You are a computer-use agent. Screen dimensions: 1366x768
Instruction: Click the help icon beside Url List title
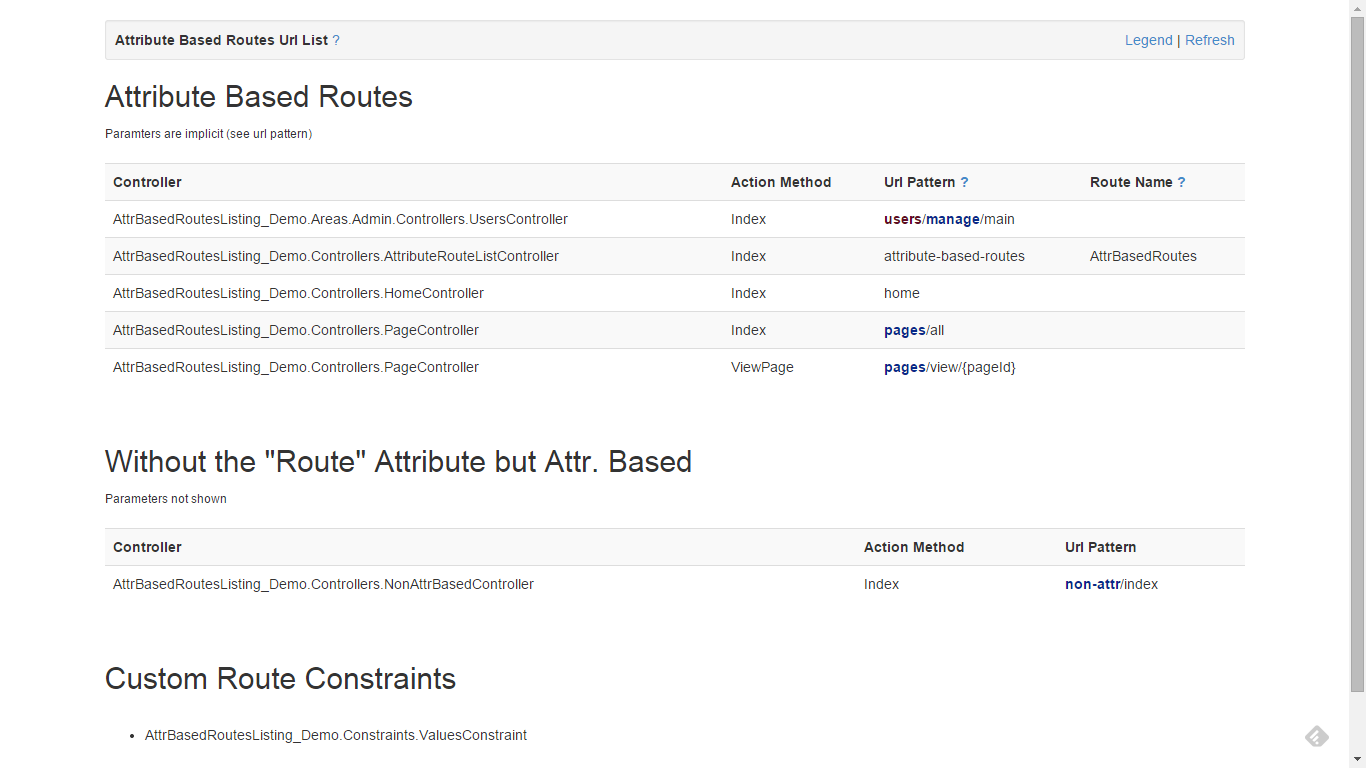click(x=336, y=40)
